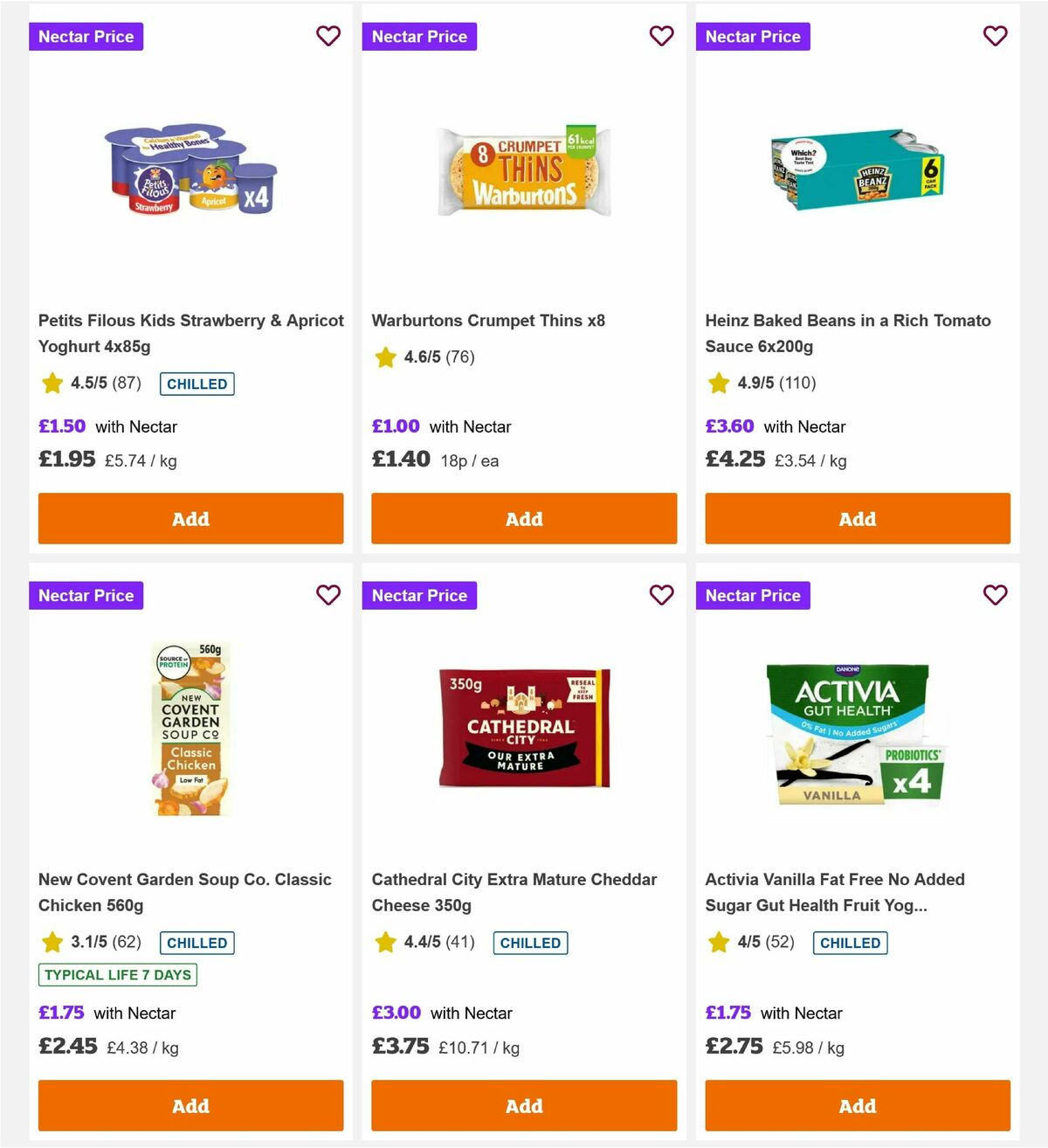The image size is (1048, 1148).
Task: Click the Activia product thumbnail image
Action: pos(857,732)
